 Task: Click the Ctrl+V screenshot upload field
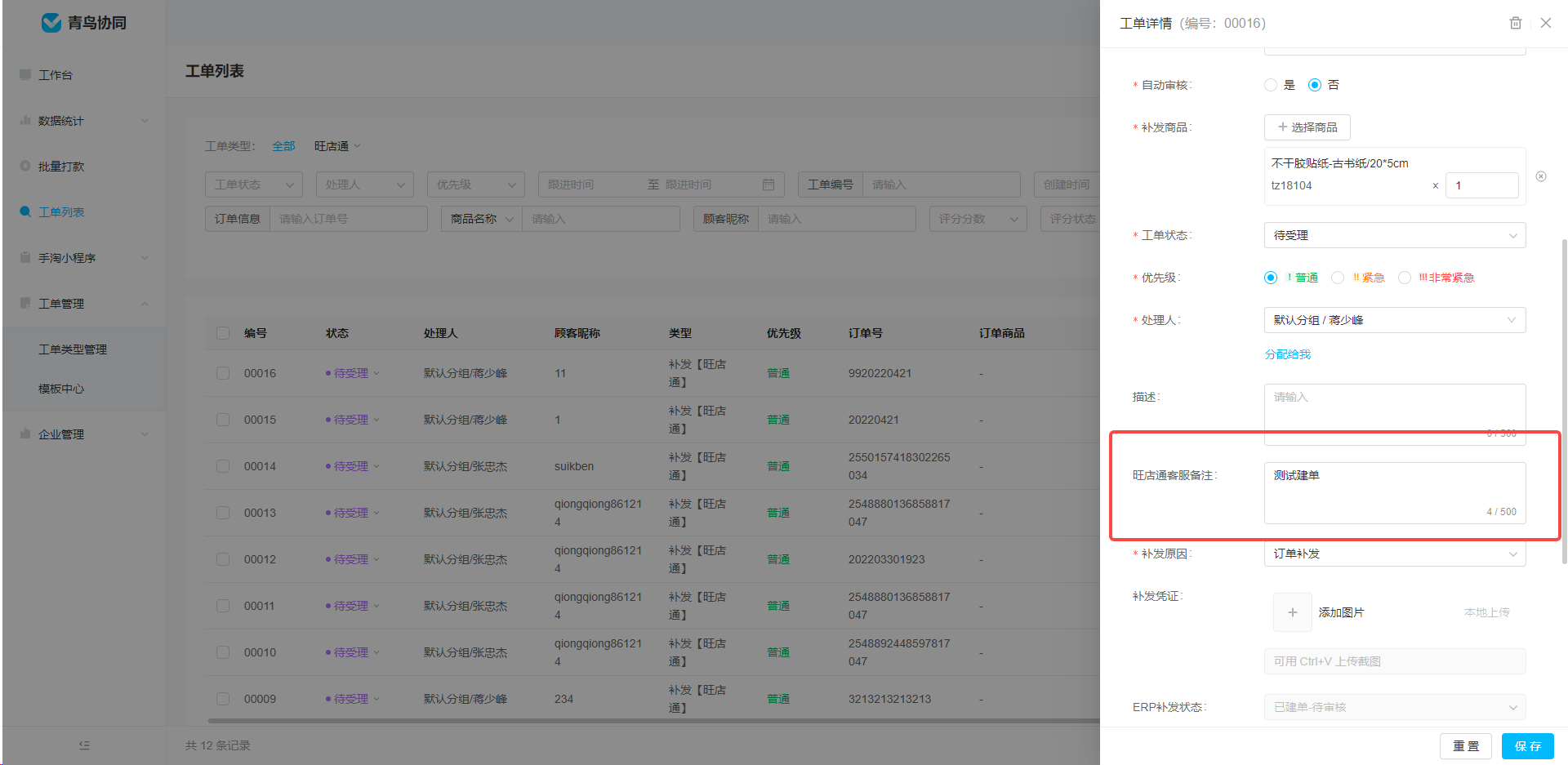[1395, 661]
